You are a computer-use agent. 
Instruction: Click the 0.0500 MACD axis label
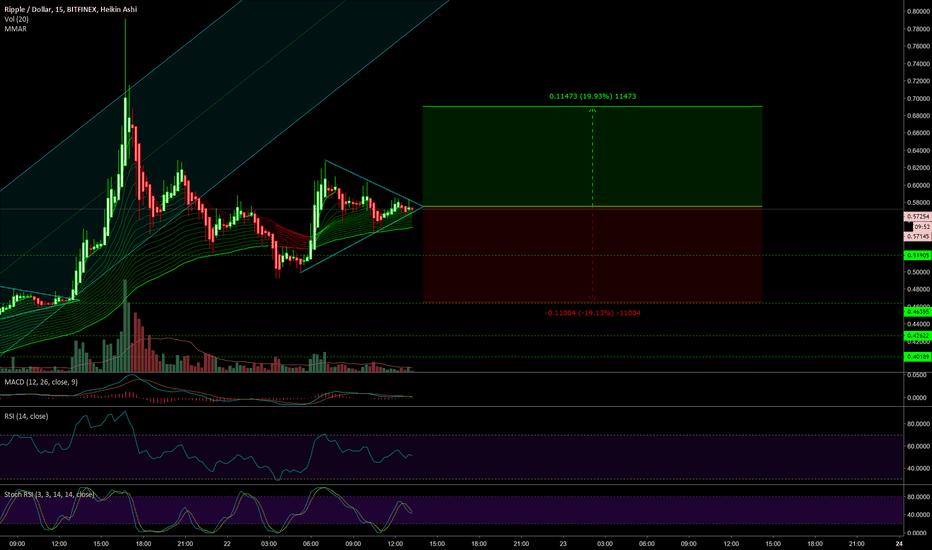(918, 375)
